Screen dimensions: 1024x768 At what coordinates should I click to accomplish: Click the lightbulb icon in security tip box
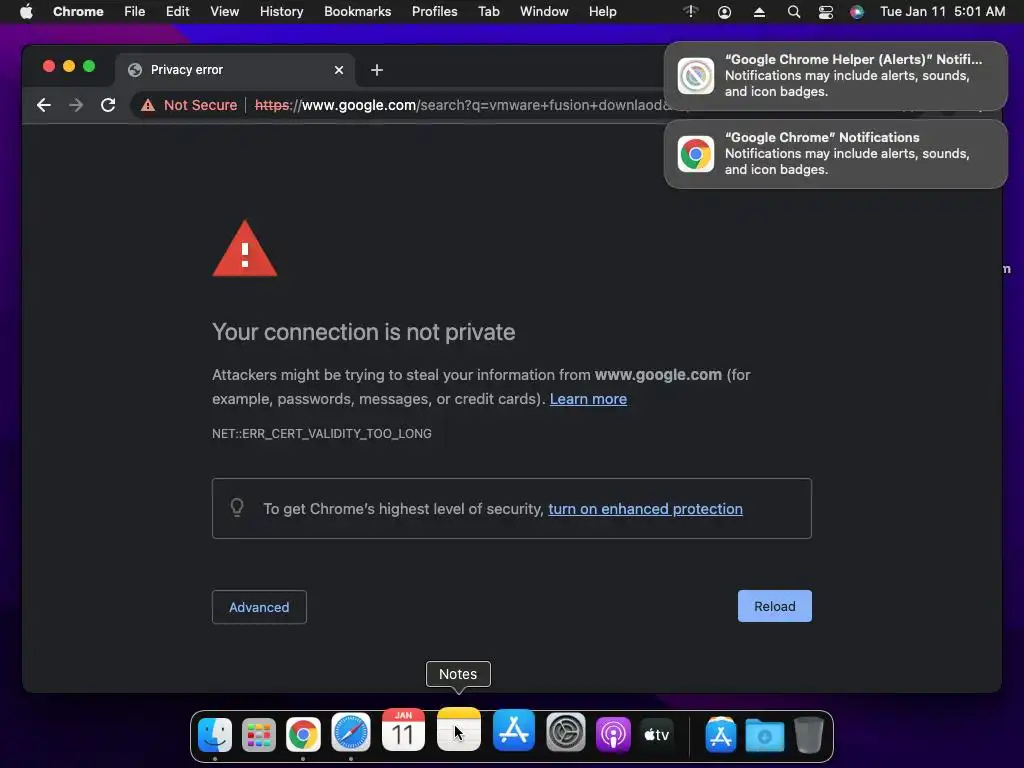(237, 507)
